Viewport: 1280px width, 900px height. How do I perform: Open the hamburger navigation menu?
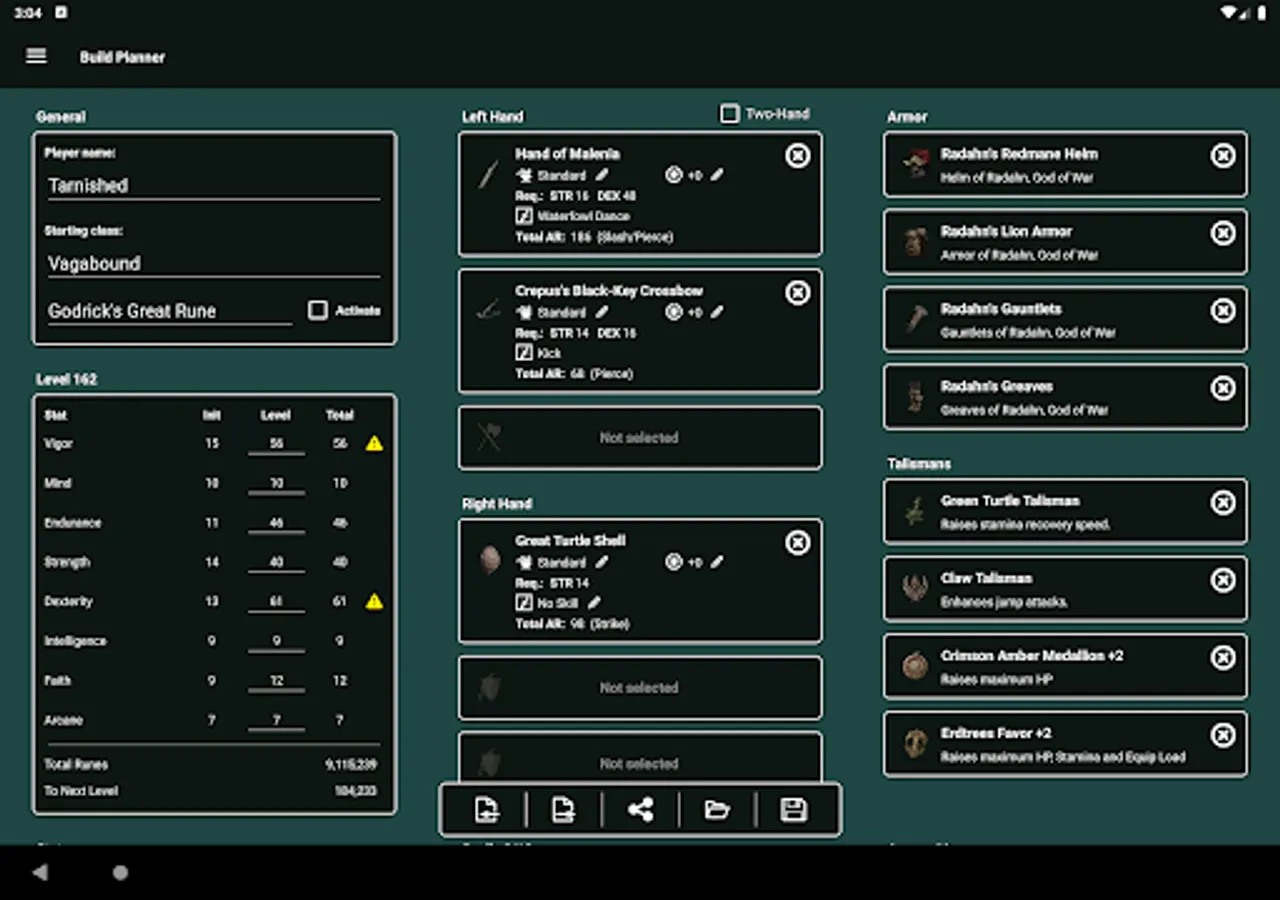click(x=36, y=56)
